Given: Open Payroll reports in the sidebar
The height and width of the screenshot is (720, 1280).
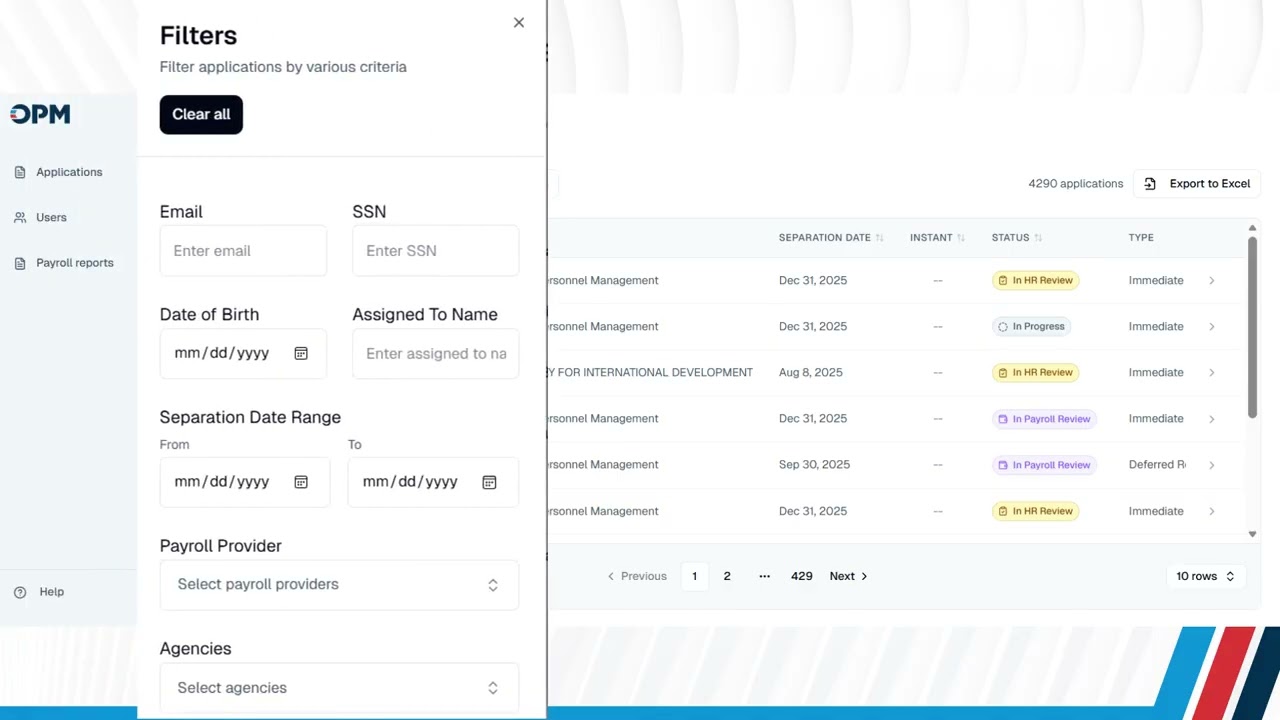Looking at the screenshot, I should pos(75,263).
